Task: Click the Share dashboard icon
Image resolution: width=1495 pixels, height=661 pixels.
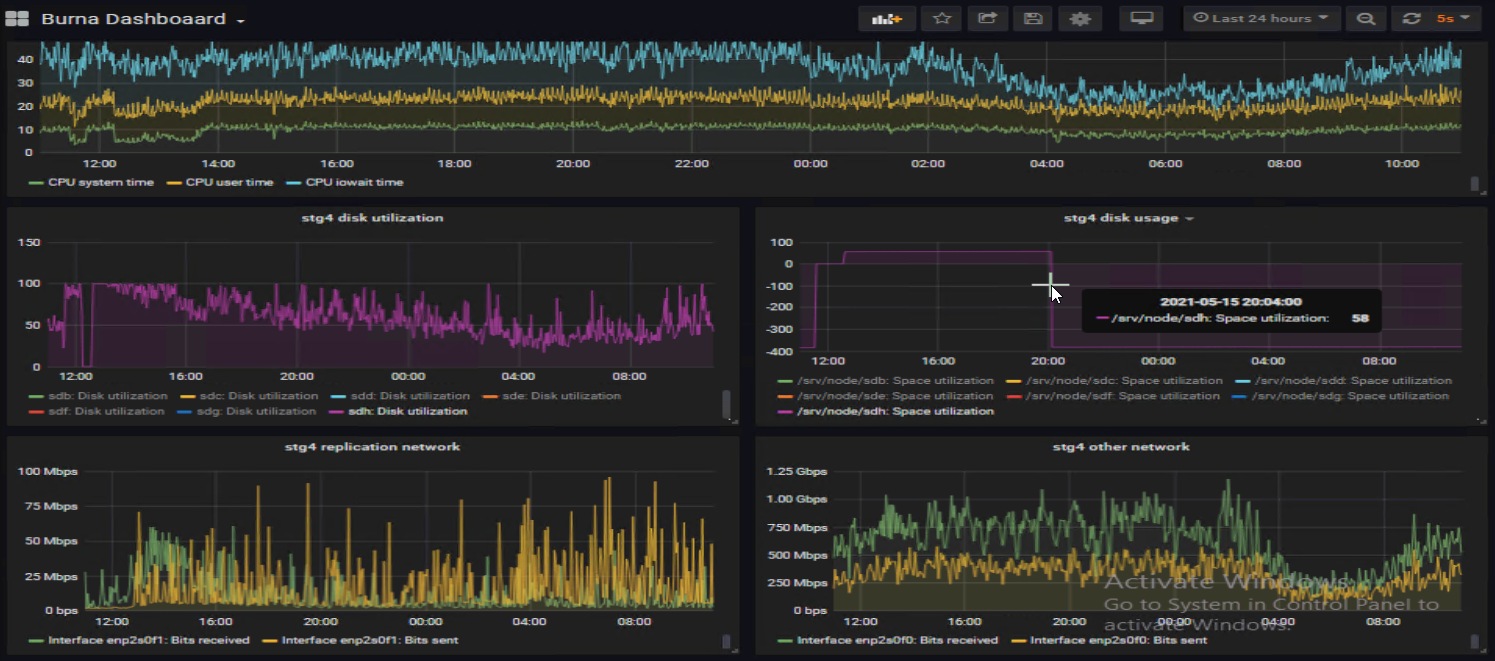Action: click(987, 19)
